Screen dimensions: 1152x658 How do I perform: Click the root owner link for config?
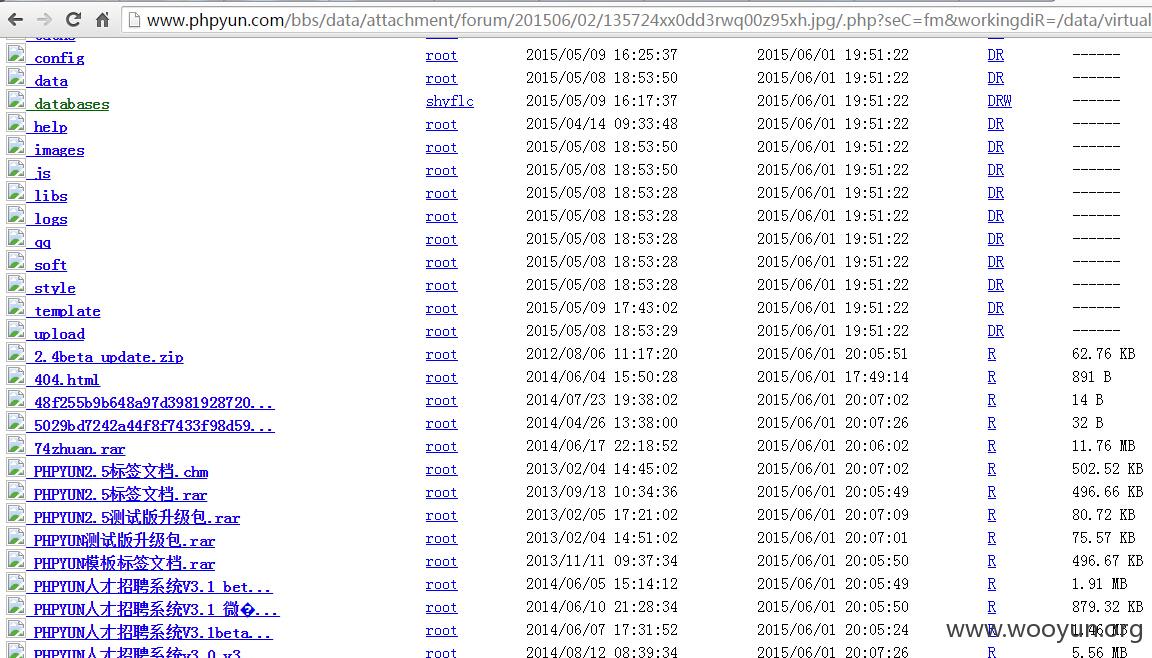(441, 55)
